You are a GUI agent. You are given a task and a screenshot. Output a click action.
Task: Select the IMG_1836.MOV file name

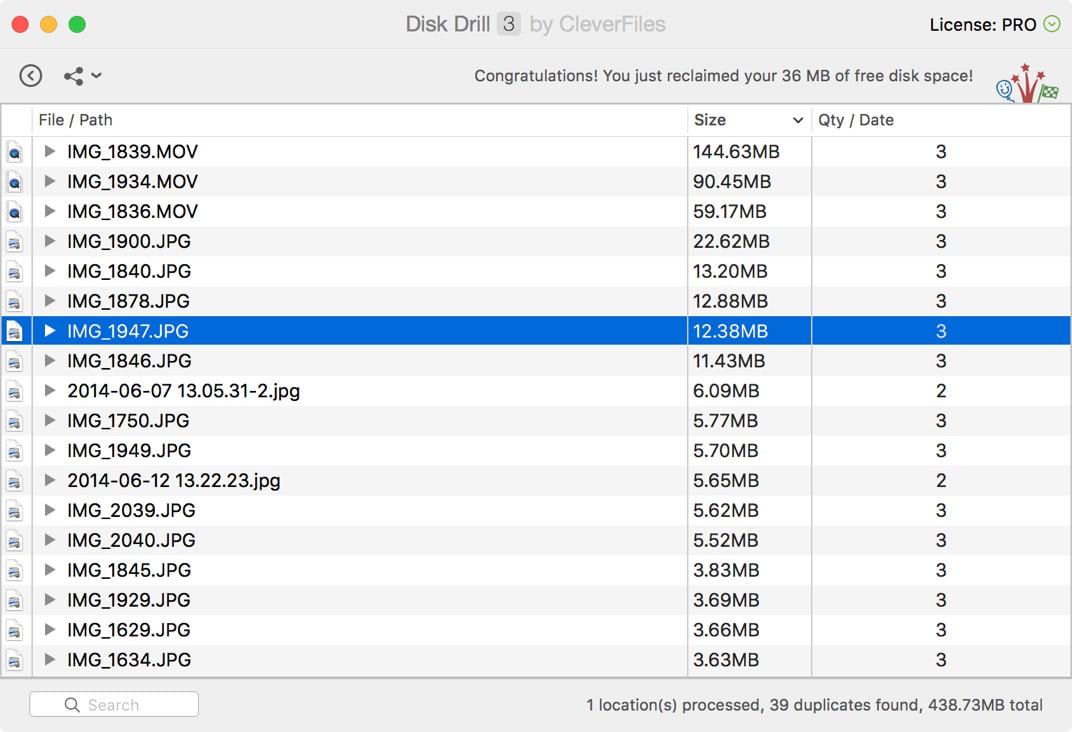[133, 212]
